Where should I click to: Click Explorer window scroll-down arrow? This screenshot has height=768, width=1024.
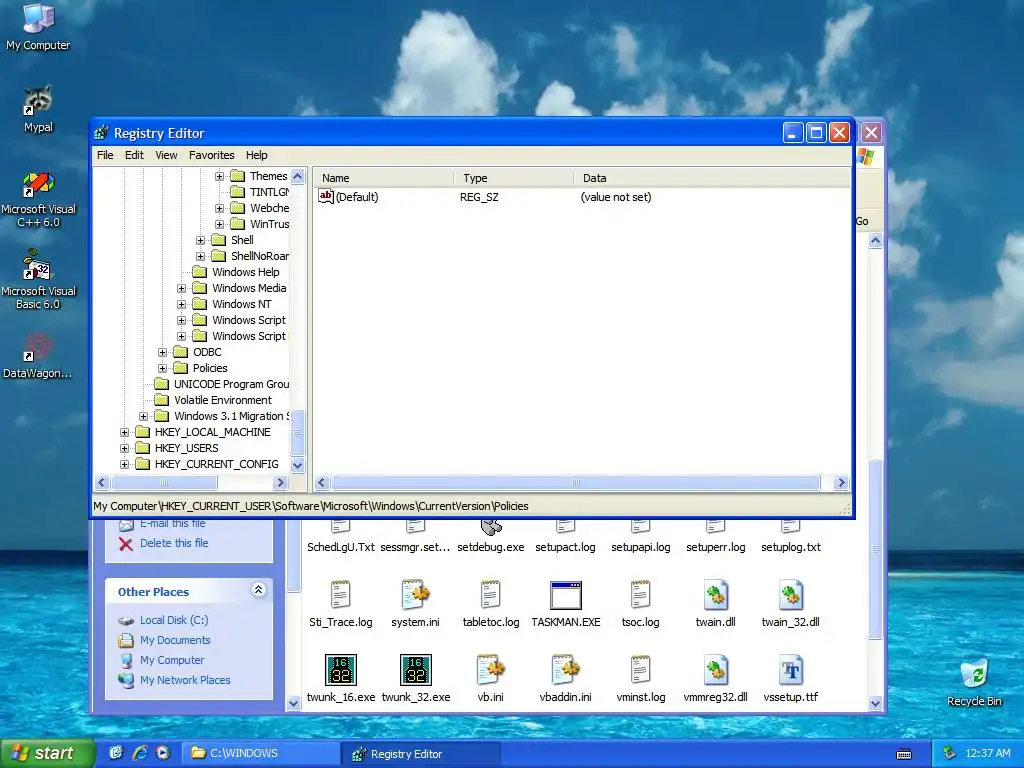875,703
